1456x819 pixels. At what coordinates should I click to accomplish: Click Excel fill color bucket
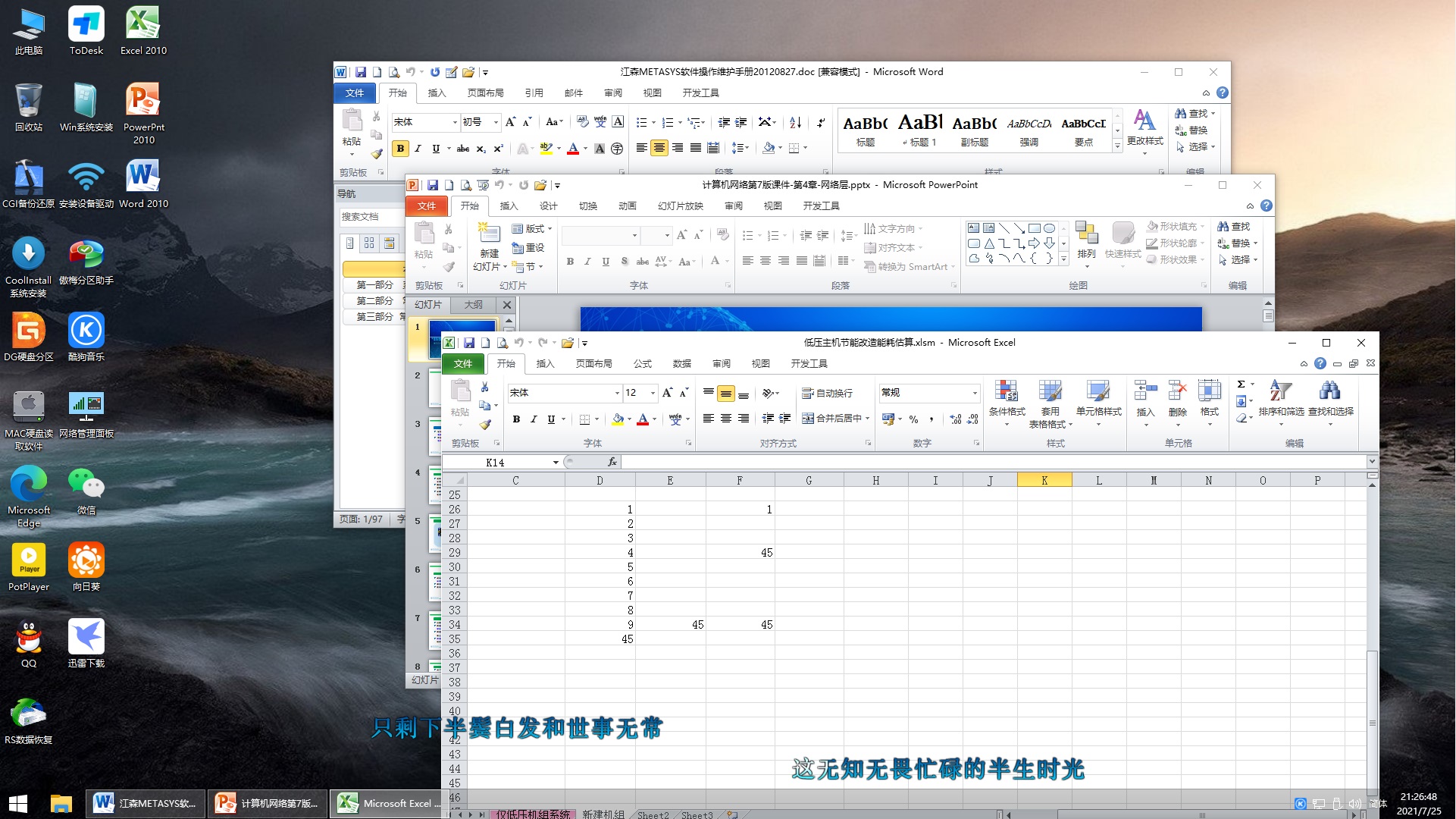(x=618, y=419)
